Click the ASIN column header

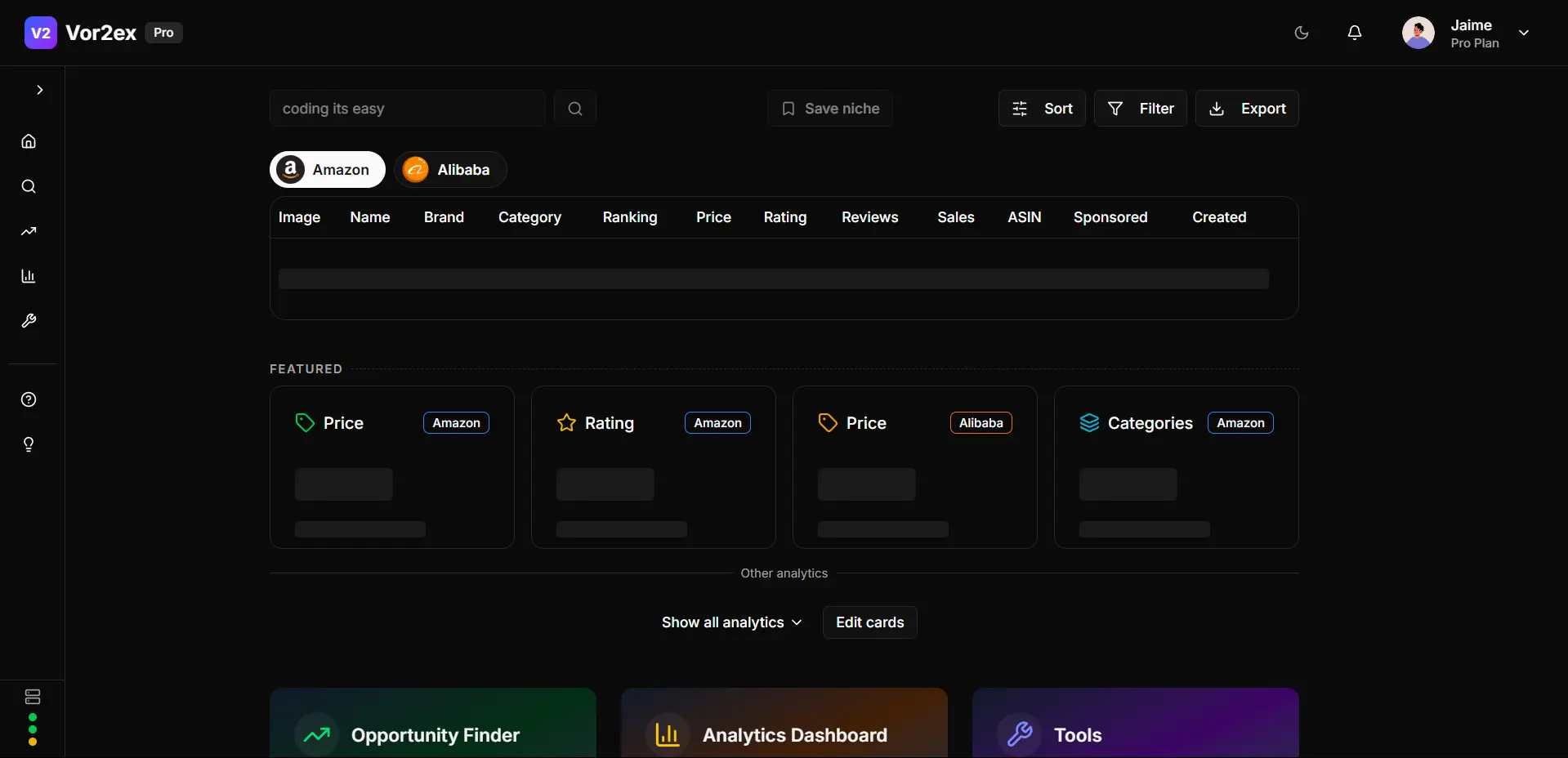click(x=1025, y=217)
